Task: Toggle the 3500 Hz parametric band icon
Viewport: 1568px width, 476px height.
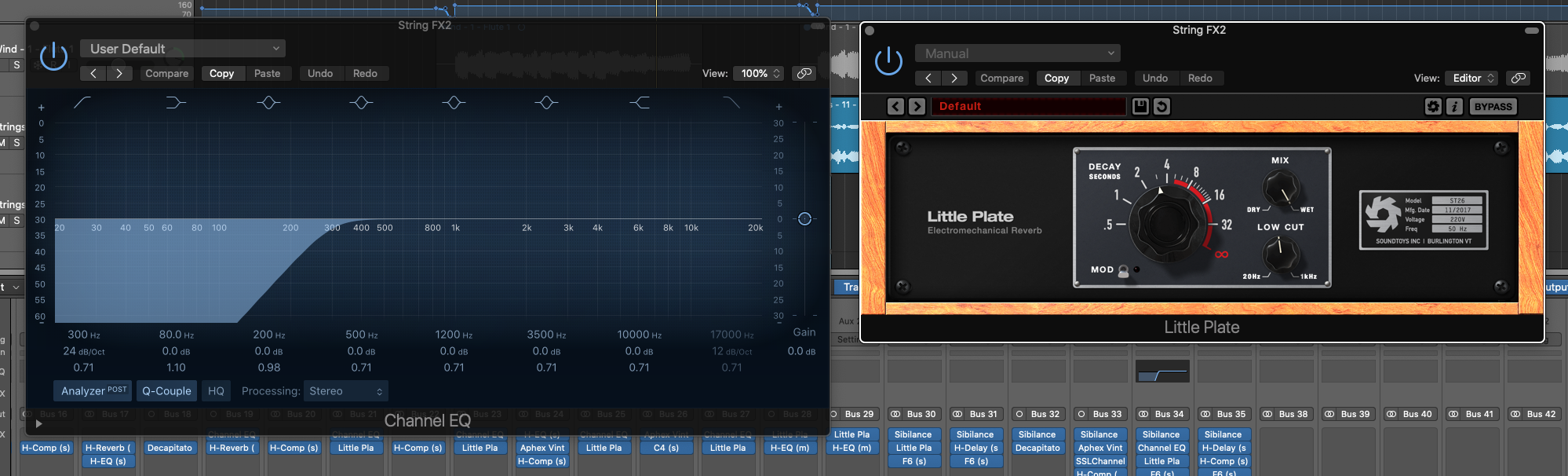Action: pyautogui.click(x=546, y=102)
